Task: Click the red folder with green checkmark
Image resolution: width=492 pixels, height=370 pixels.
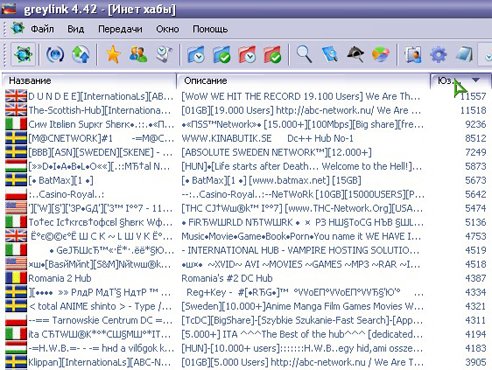Action: [x=272, y=54]
